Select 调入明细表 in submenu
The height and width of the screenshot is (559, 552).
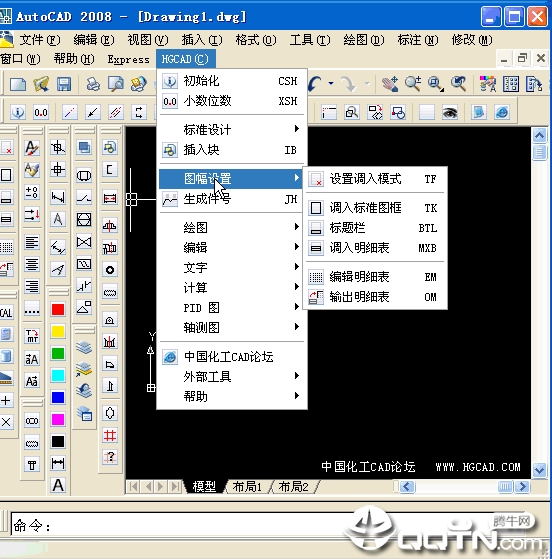point(375,247)
